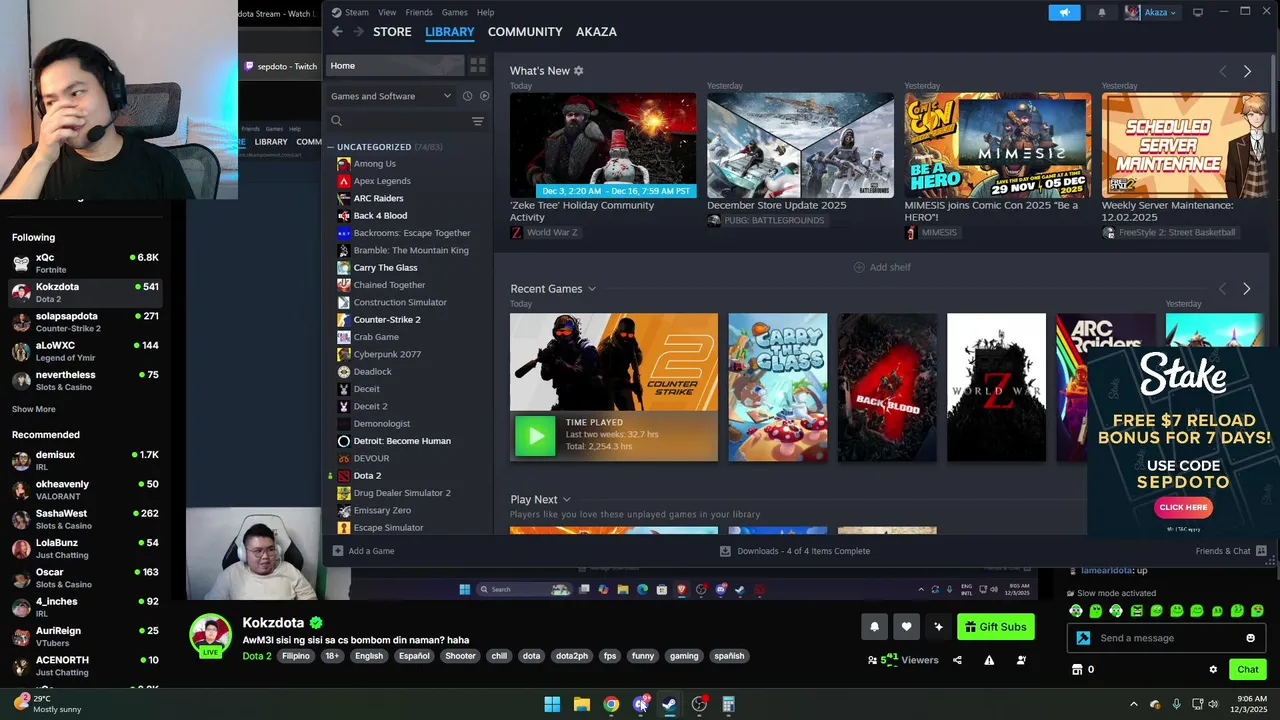The image size is (1280, 720).
Task: Open Windows Start button on taskbar
Action: (x=552, y=705)
